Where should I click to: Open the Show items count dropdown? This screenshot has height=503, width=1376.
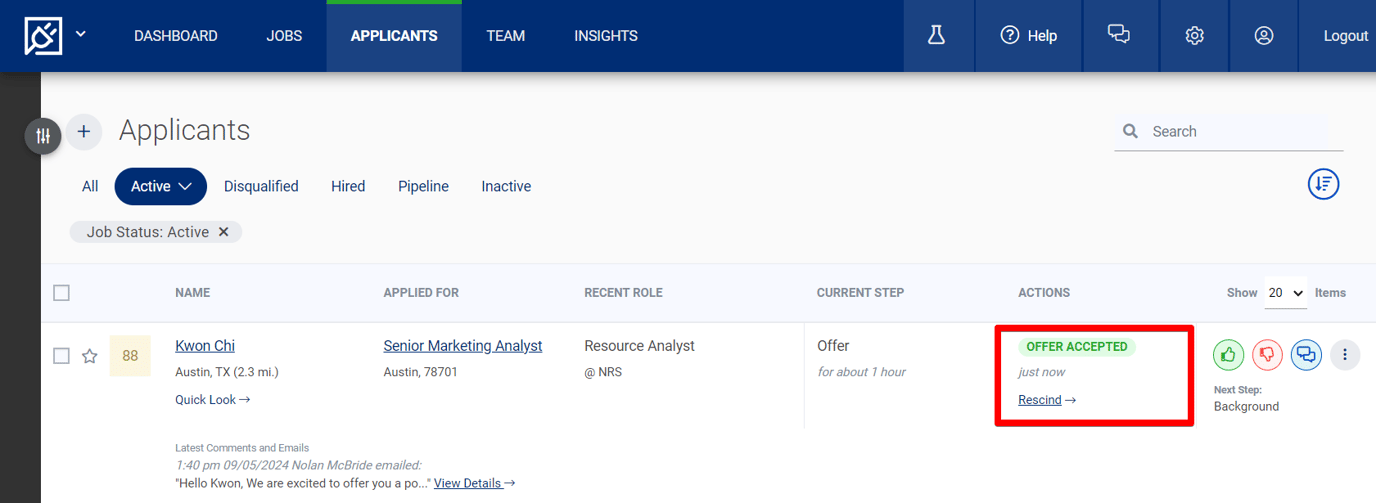point(1285,293)
